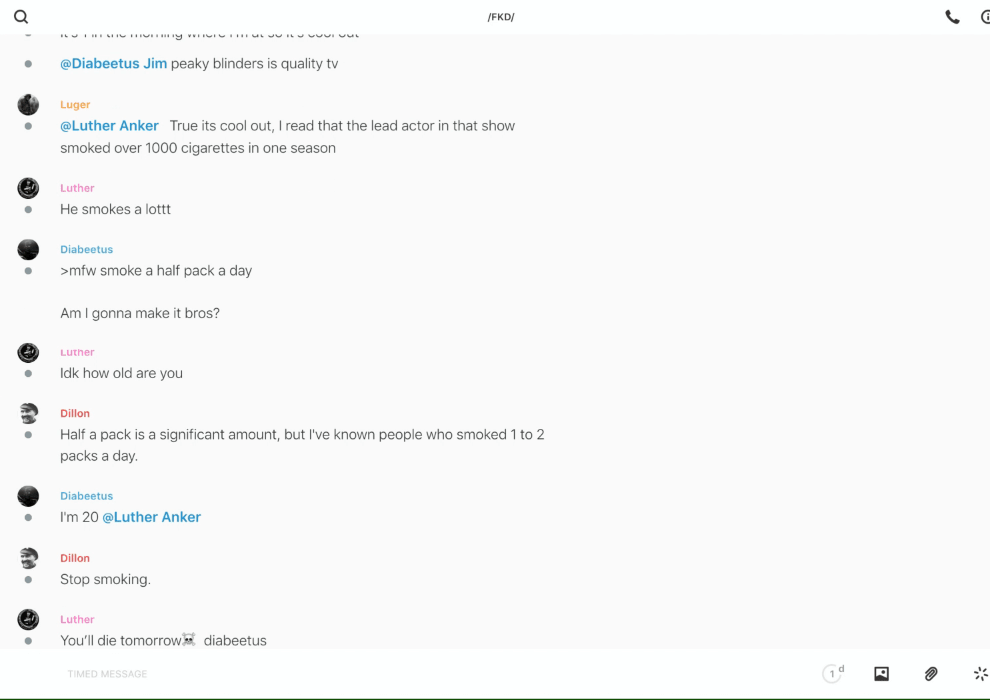Open conversation info via the info icon
The height and width of the screenshot is (700, 990).
(x=985, y=17)
